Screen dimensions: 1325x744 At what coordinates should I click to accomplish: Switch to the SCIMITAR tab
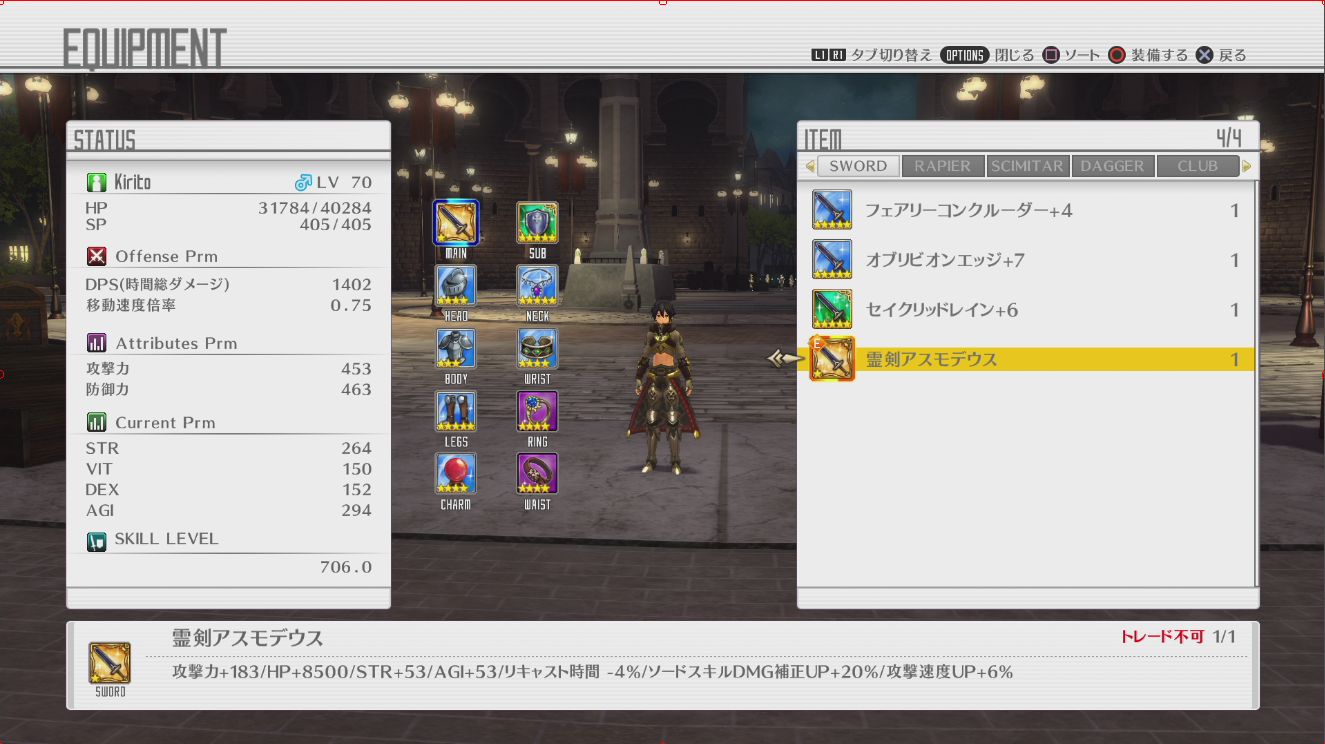click(1027, 166)
